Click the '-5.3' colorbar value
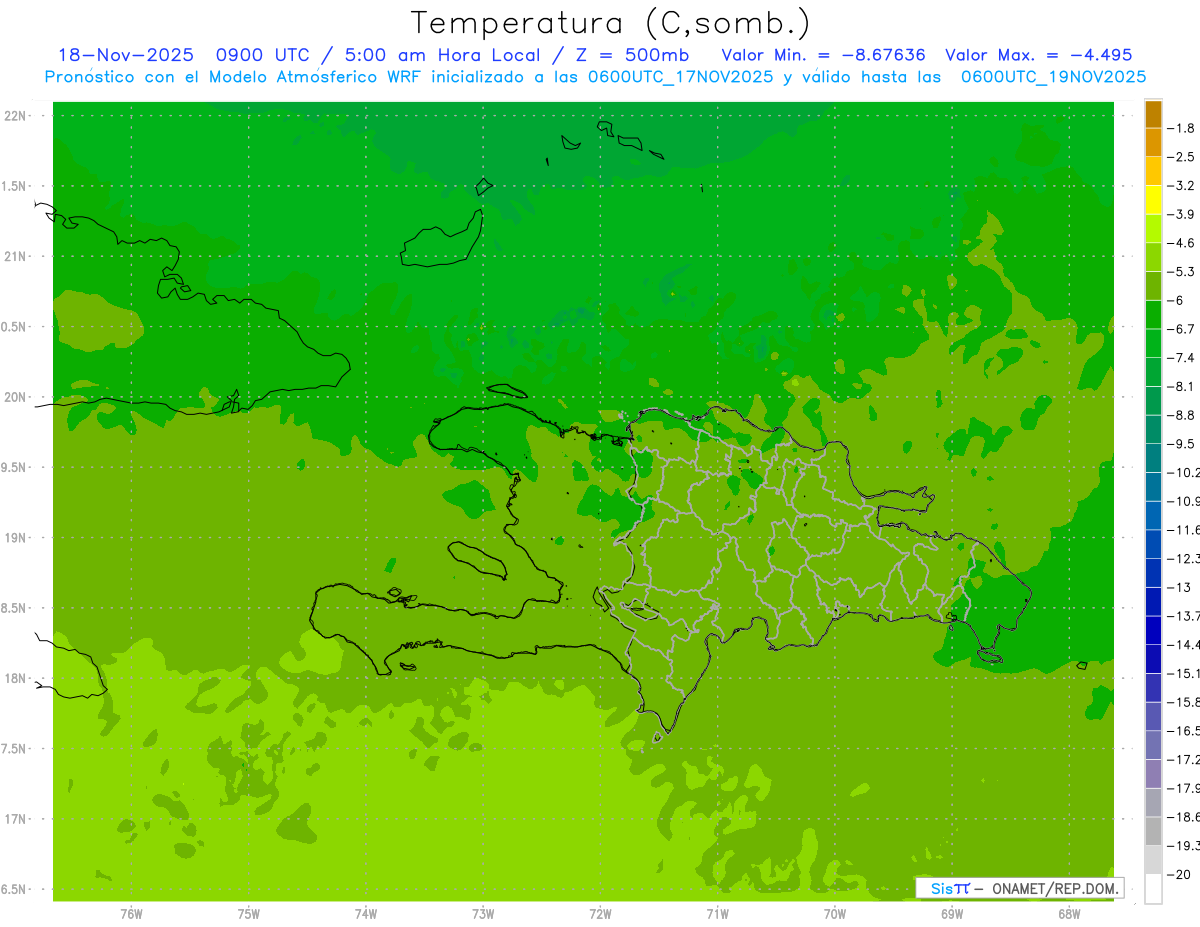Image resolution: width=1200 pixels, height=927 pixels. click(x=1183, y=271)
